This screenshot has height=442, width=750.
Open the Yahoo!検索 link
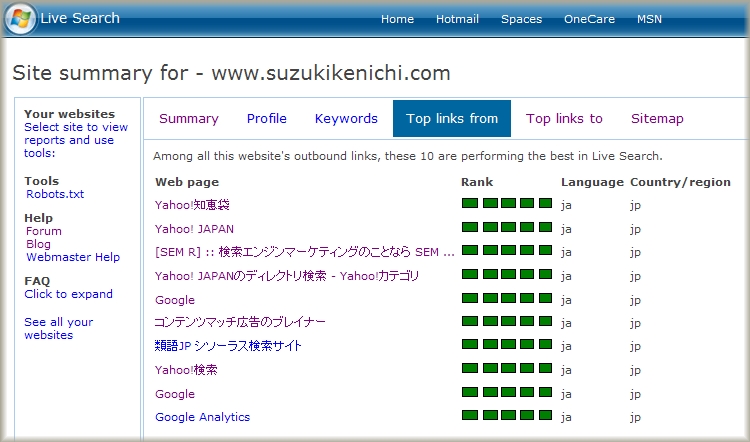[186, 370]
